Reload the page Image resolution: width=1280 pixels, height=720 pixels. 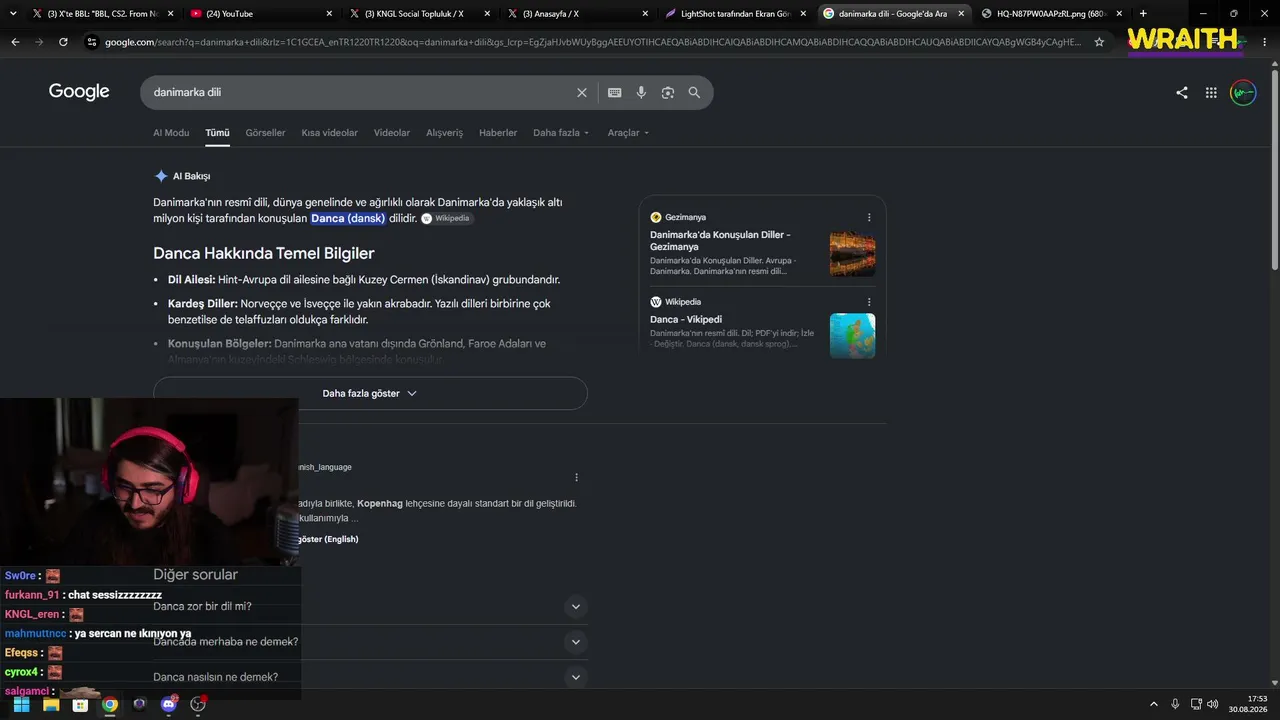tap(63, 42)
